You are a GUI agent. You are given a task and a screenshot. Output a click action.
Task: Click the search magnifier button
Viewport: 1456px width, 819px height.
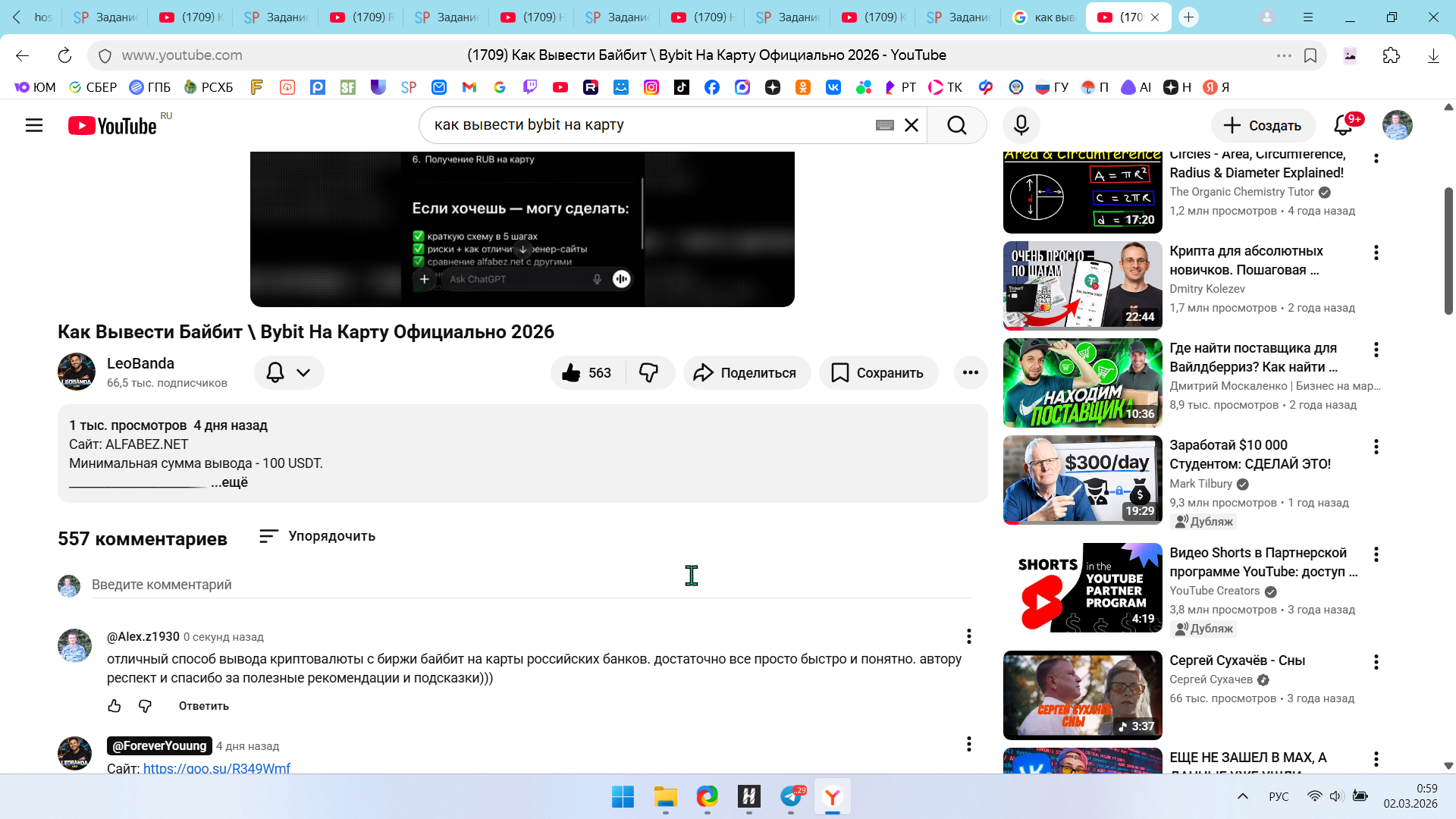(x=957, y=125)
